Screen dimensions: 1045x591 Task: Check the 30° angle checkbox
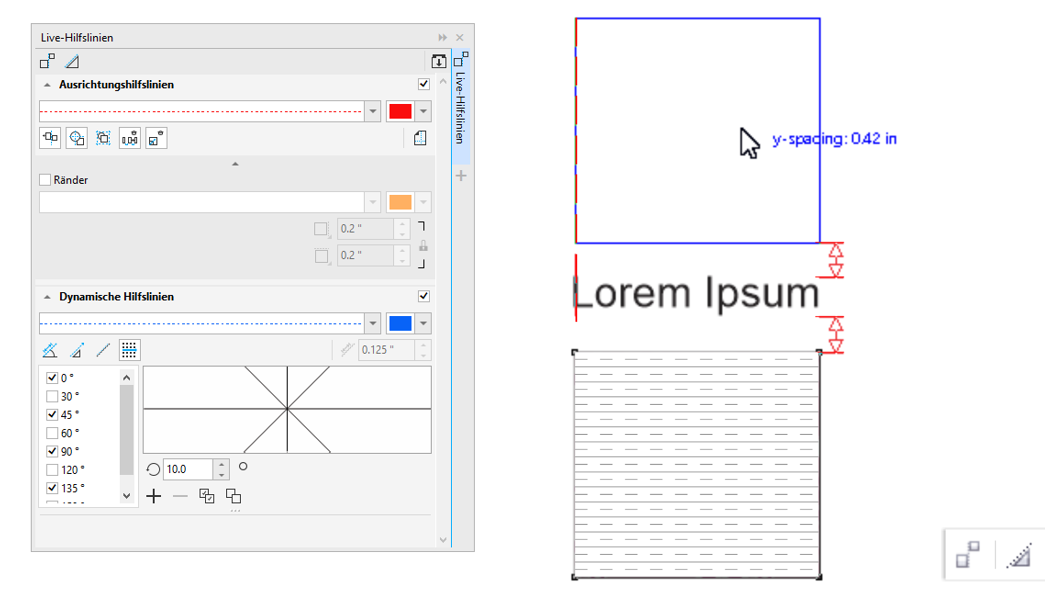click(x=53, y=396)
